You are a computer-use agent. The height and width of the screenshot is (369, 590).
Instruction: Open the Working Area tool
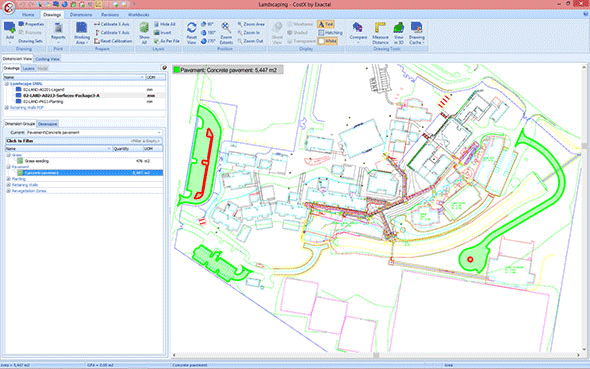(82, 33)
